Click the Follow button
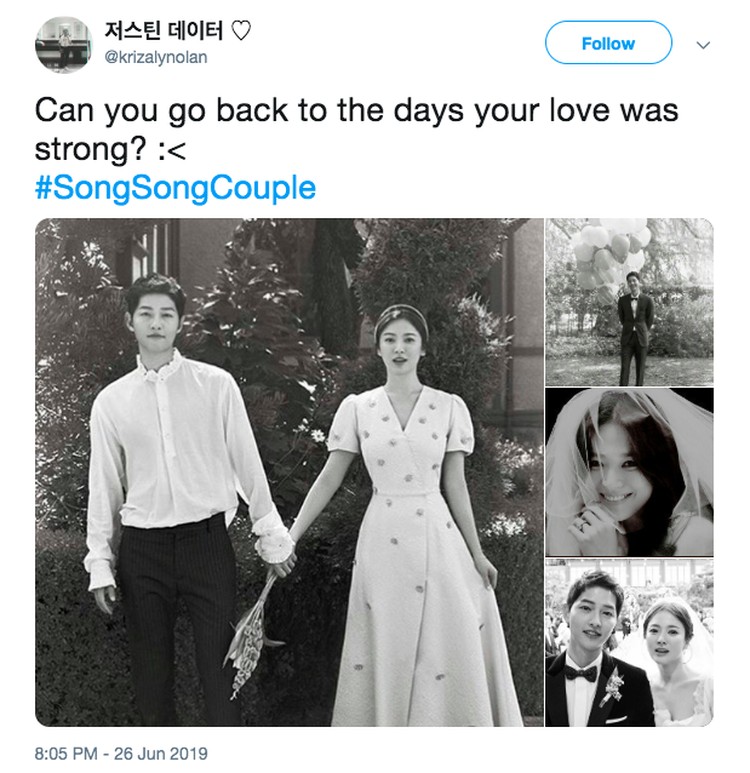750x773 pixels. [608, 43]
